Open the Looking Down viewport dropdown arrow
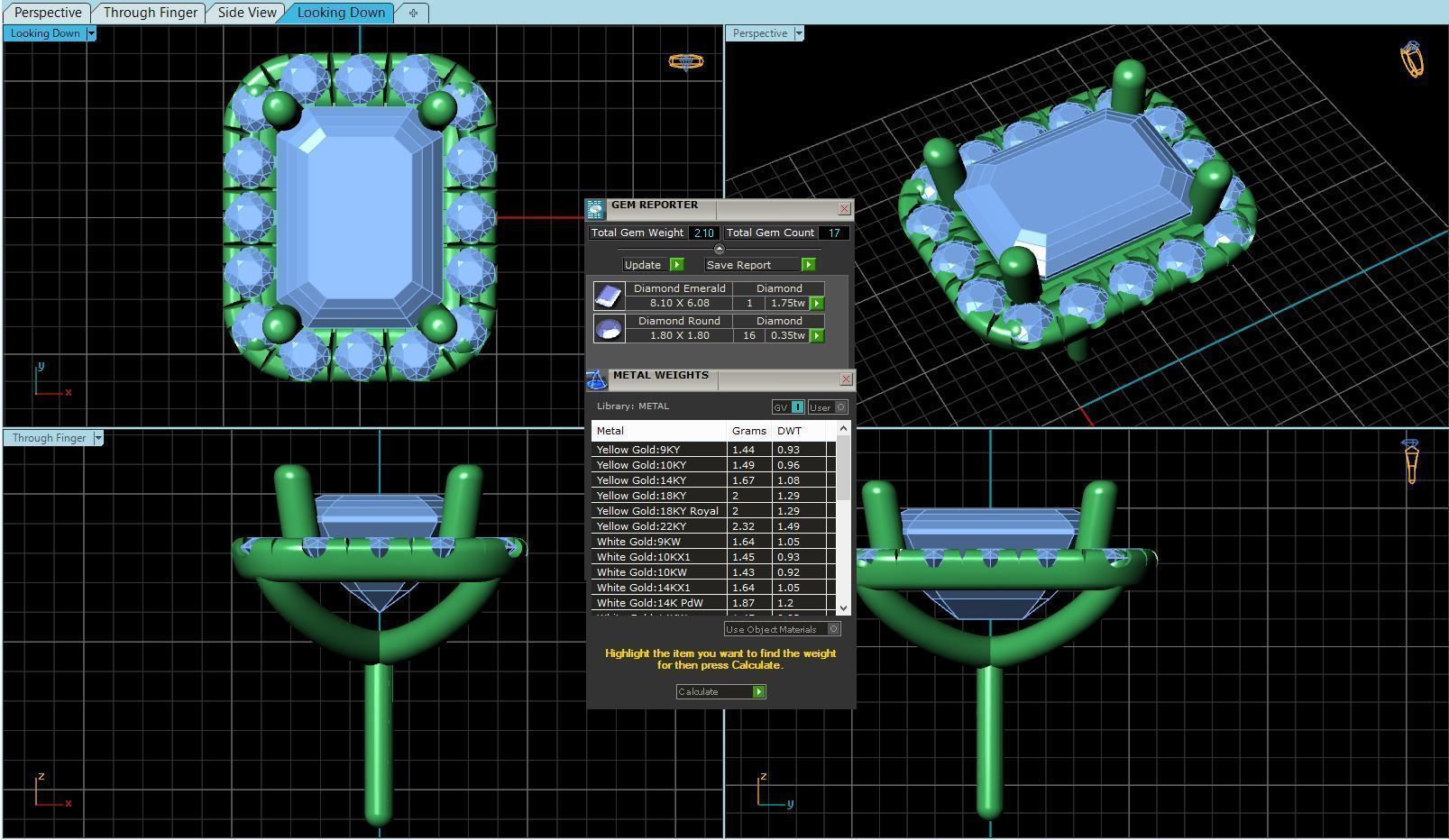Viewport: 1449px width, 840px height. (x=91, y=33)
